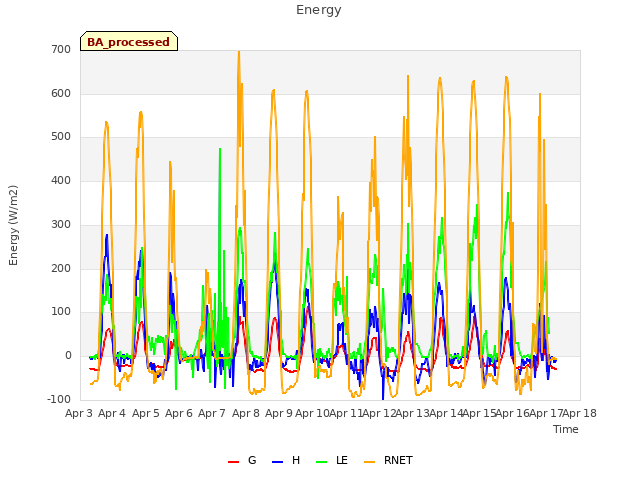The image size is (640, 480).
Task: Toggle the LE legend entry
Action: coord(332,460)
